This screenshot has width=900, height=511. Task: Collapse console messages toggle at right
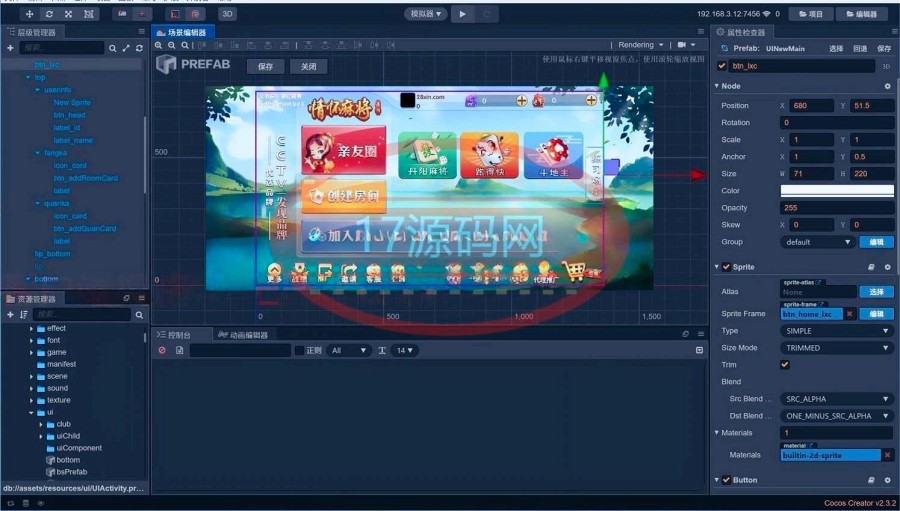pos(699,350)
